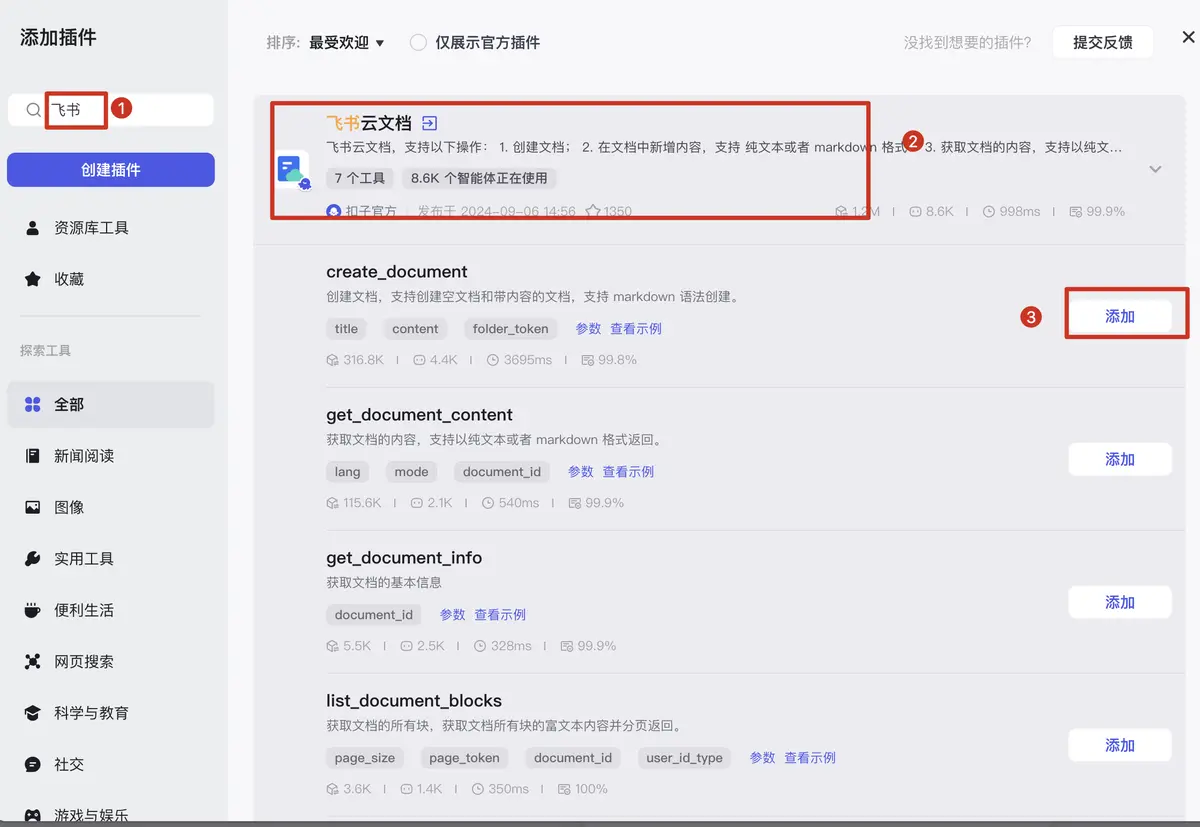Screen dimensions: 1200x827
Task: Add the get_document_content tool
Action: (x=1120, y=459)
